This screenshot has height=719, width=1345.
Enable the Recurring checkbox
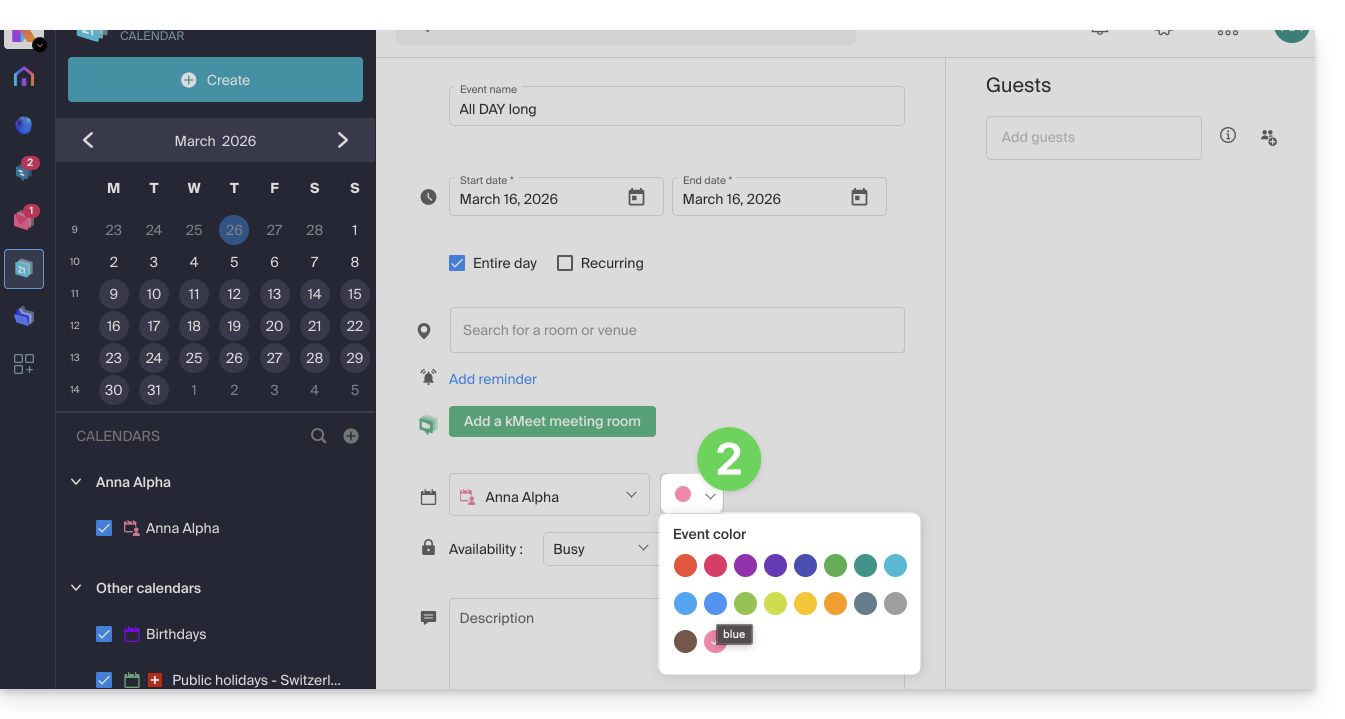coord(565,263)
